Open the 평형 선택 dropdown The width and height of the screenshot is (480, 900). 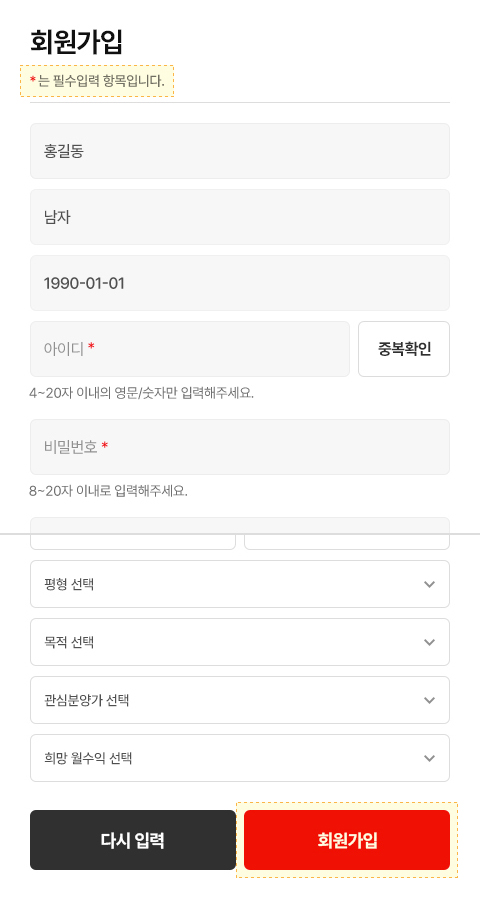[240, 584]
